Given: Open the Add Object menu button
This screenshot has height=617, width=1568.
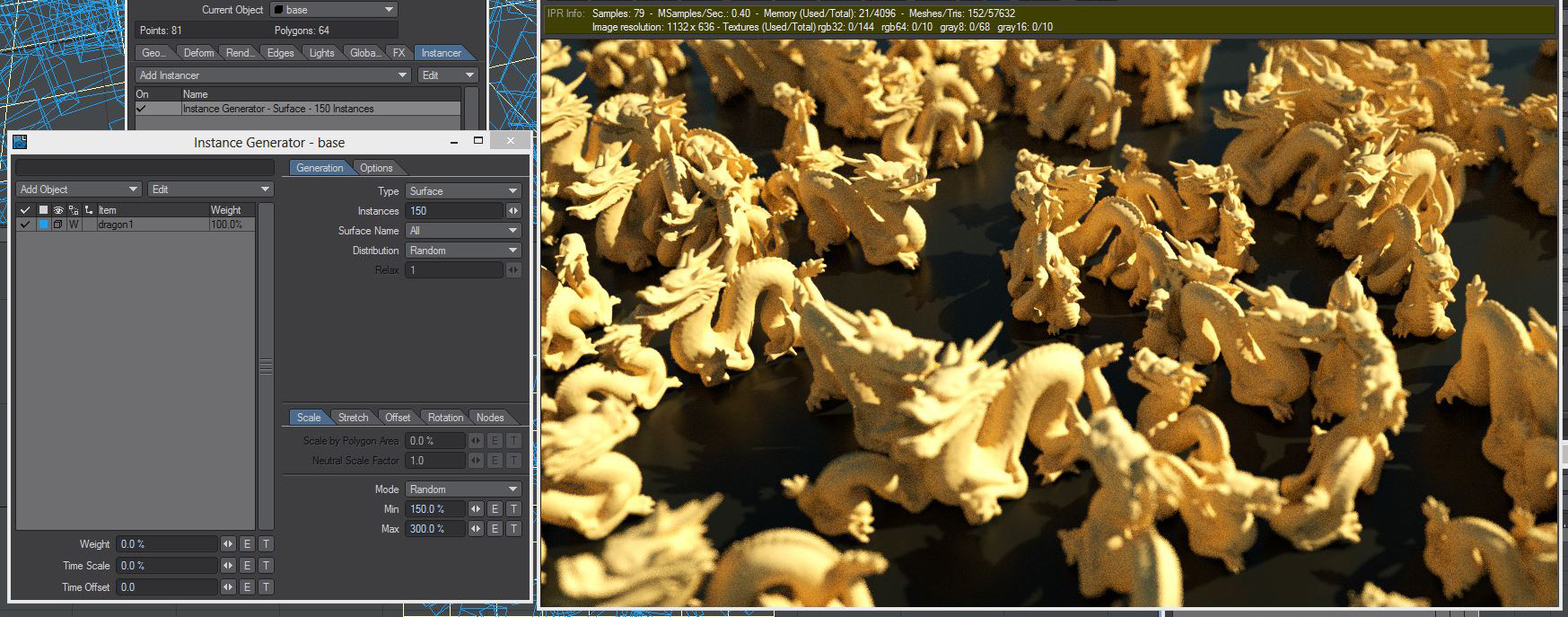Looking at the screenshot, I should (79, 190).
